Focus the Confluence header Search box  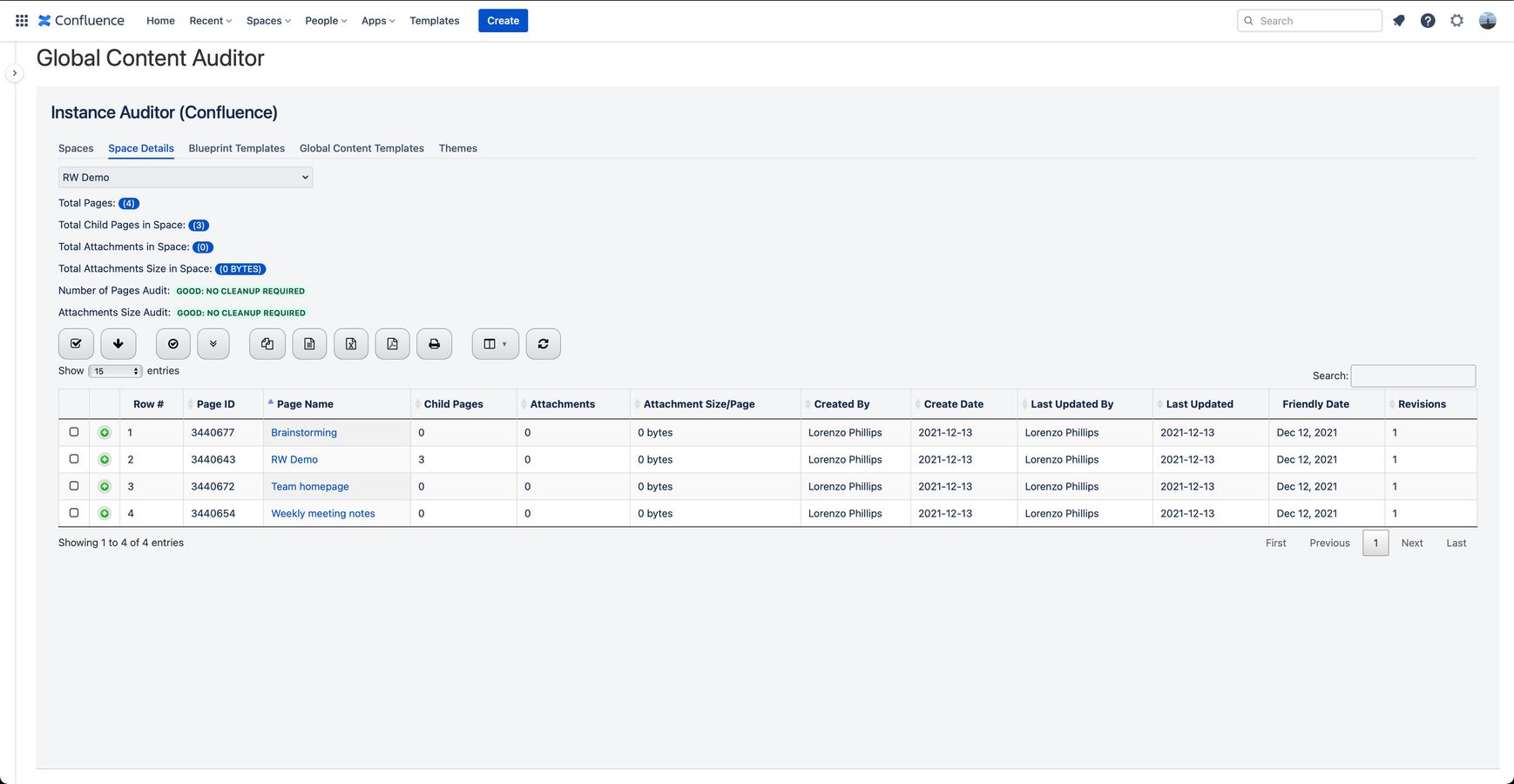(x=1309, y=20)
